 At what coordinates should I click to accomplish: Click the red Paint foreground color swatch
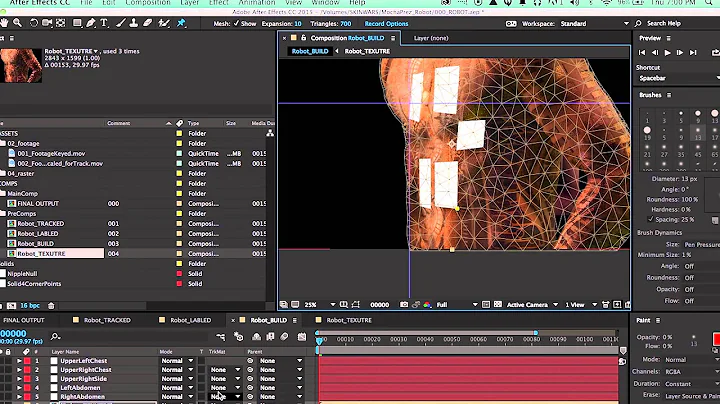coord(716,339)
